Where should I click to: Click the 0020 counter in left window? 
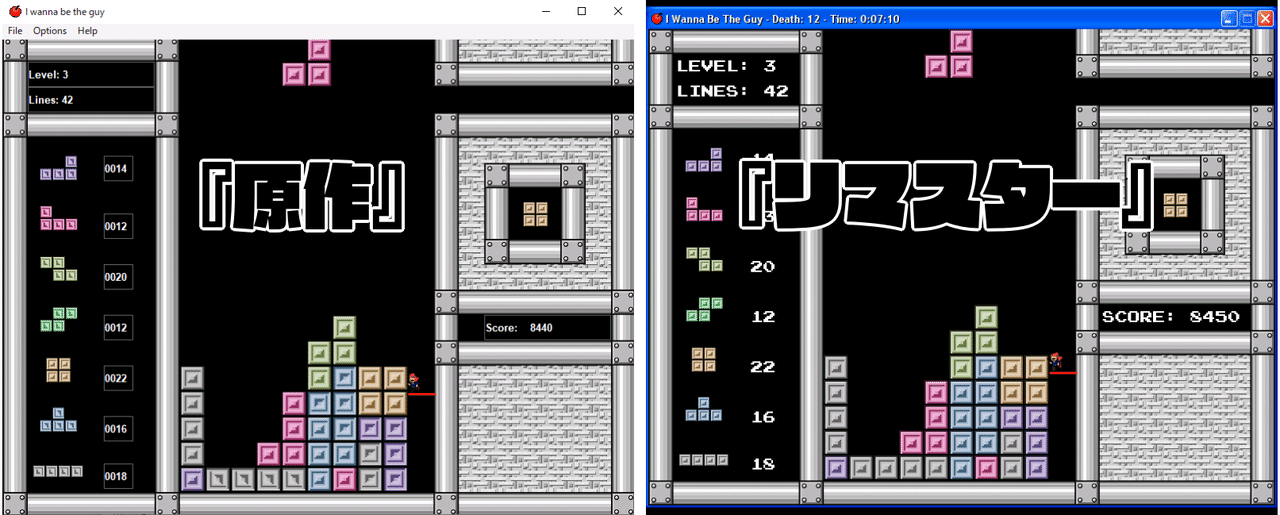click(x=117, y=277)
